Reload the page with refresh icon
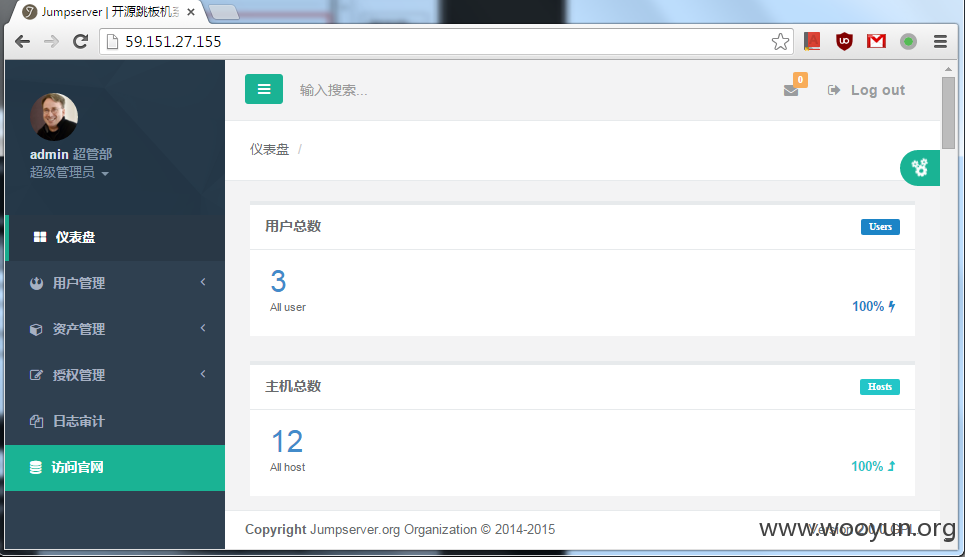Screen dimensions: 965x557 80,41
